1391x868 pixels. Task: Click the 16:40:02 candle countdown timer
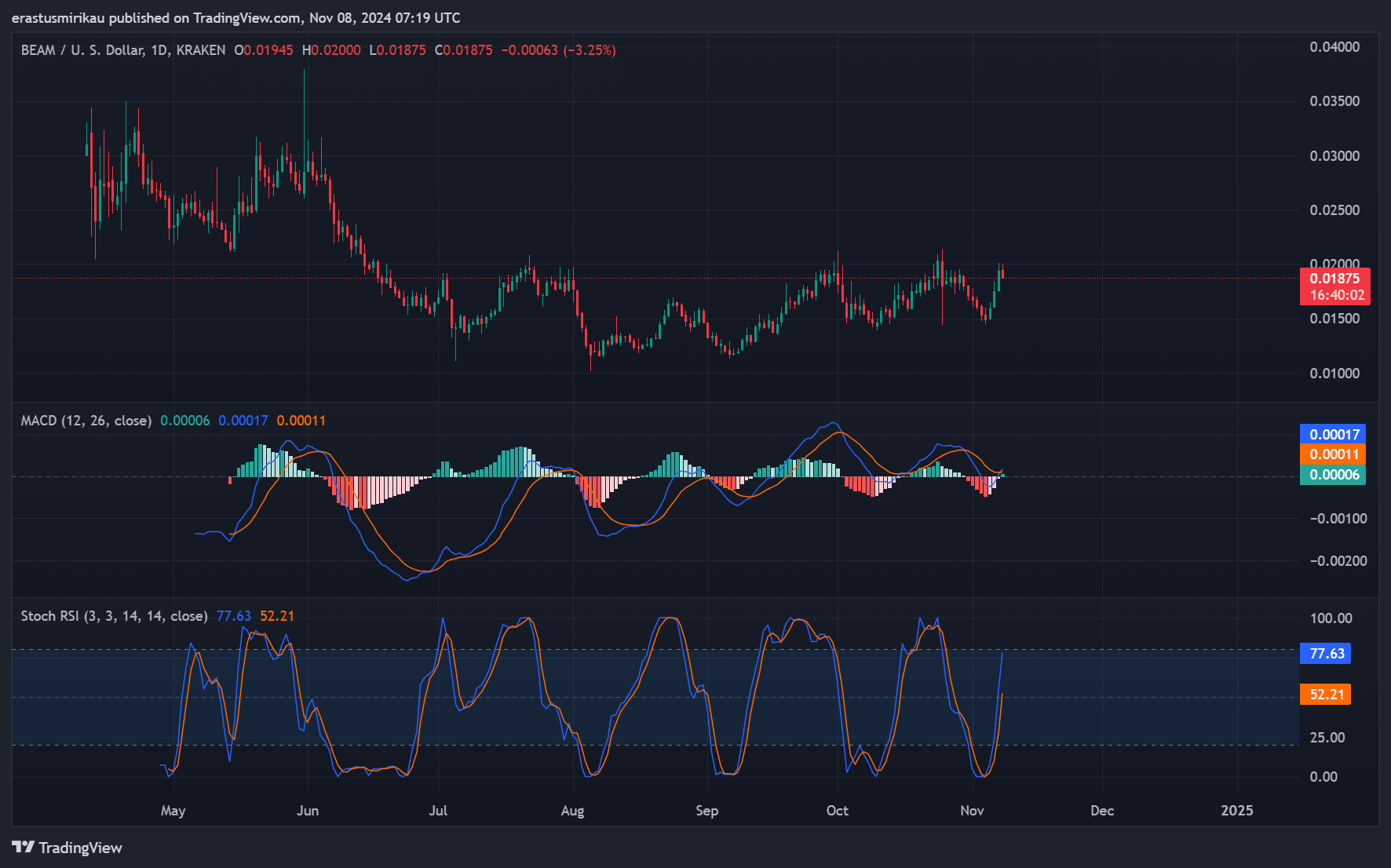(1336, 295)
